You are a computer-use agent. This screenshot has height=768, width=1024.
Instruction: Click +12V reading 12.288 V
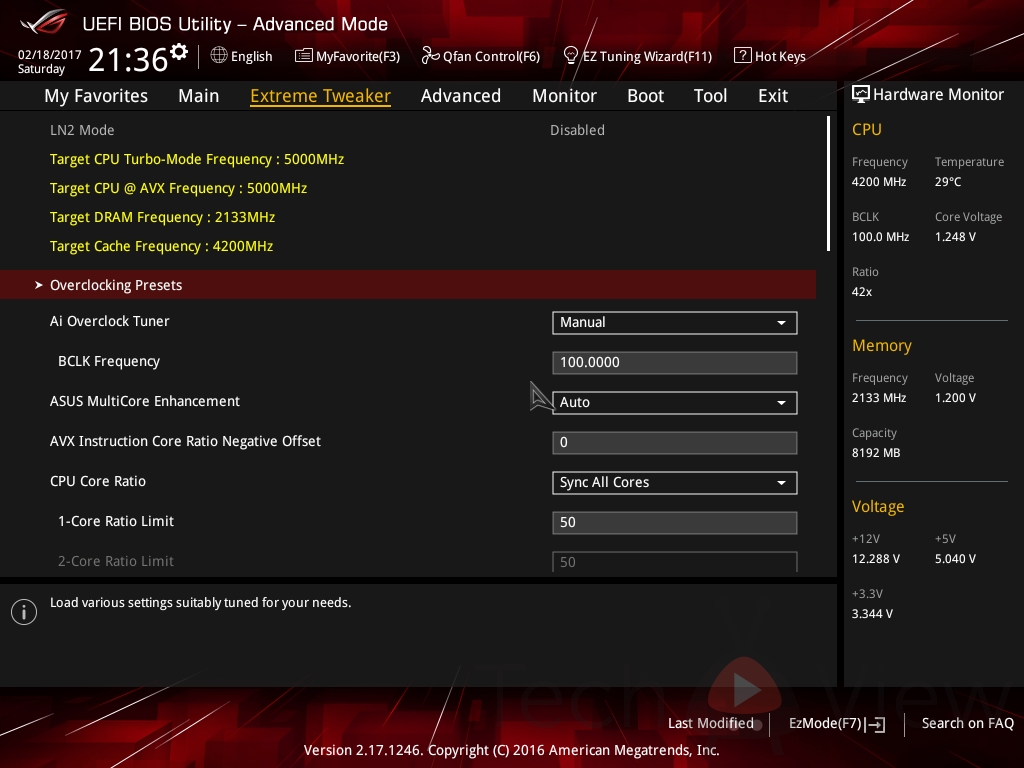(x=876, y=558)
